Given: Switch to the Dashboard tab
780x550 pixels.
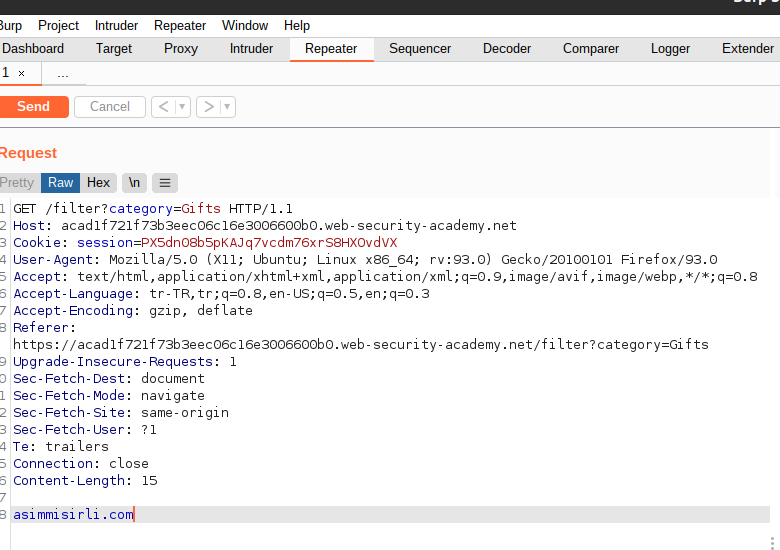Looking at the screenshot, I should coord(33,49).
